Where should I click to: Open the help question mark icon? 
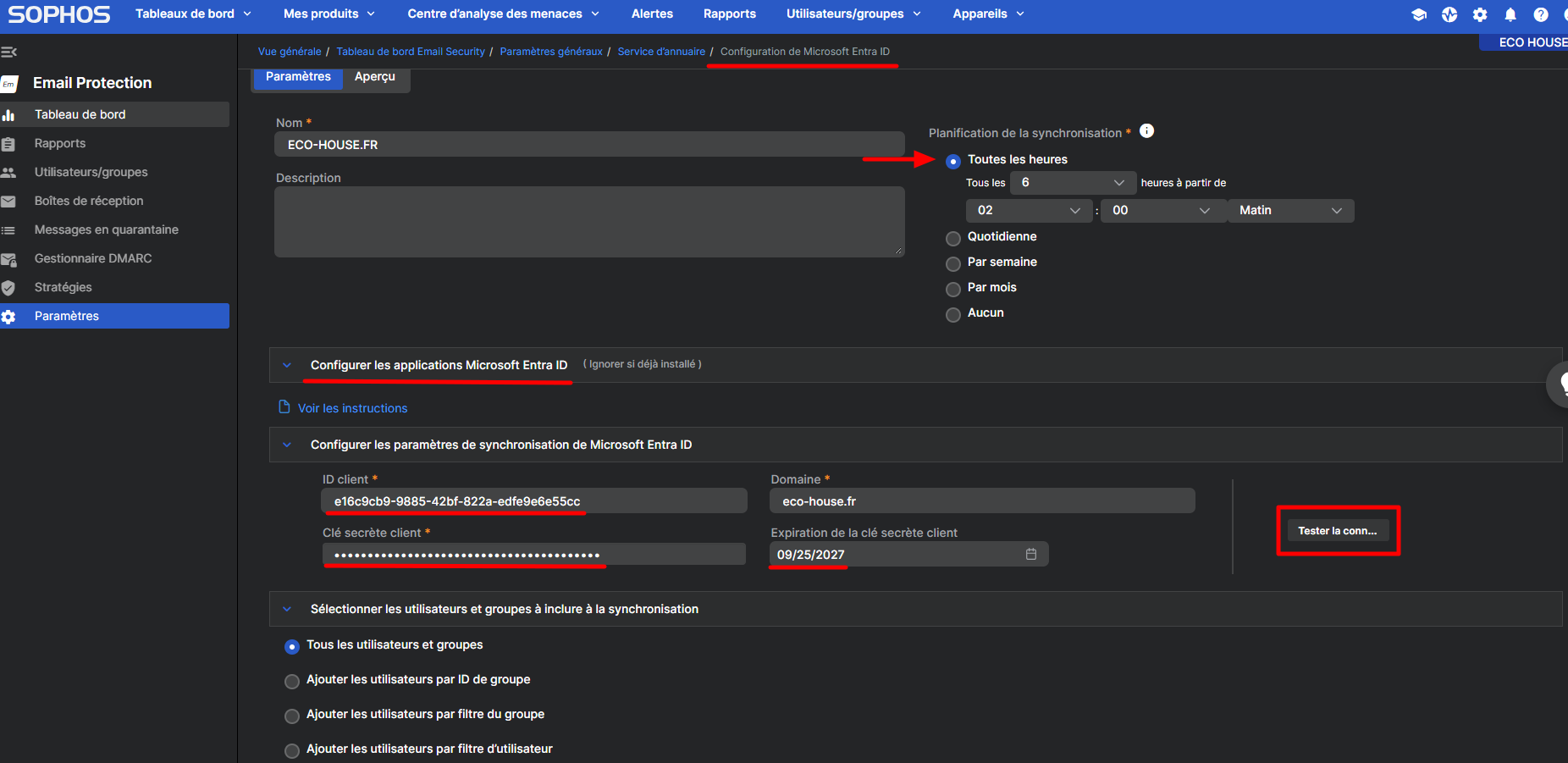click(1541, 14)
